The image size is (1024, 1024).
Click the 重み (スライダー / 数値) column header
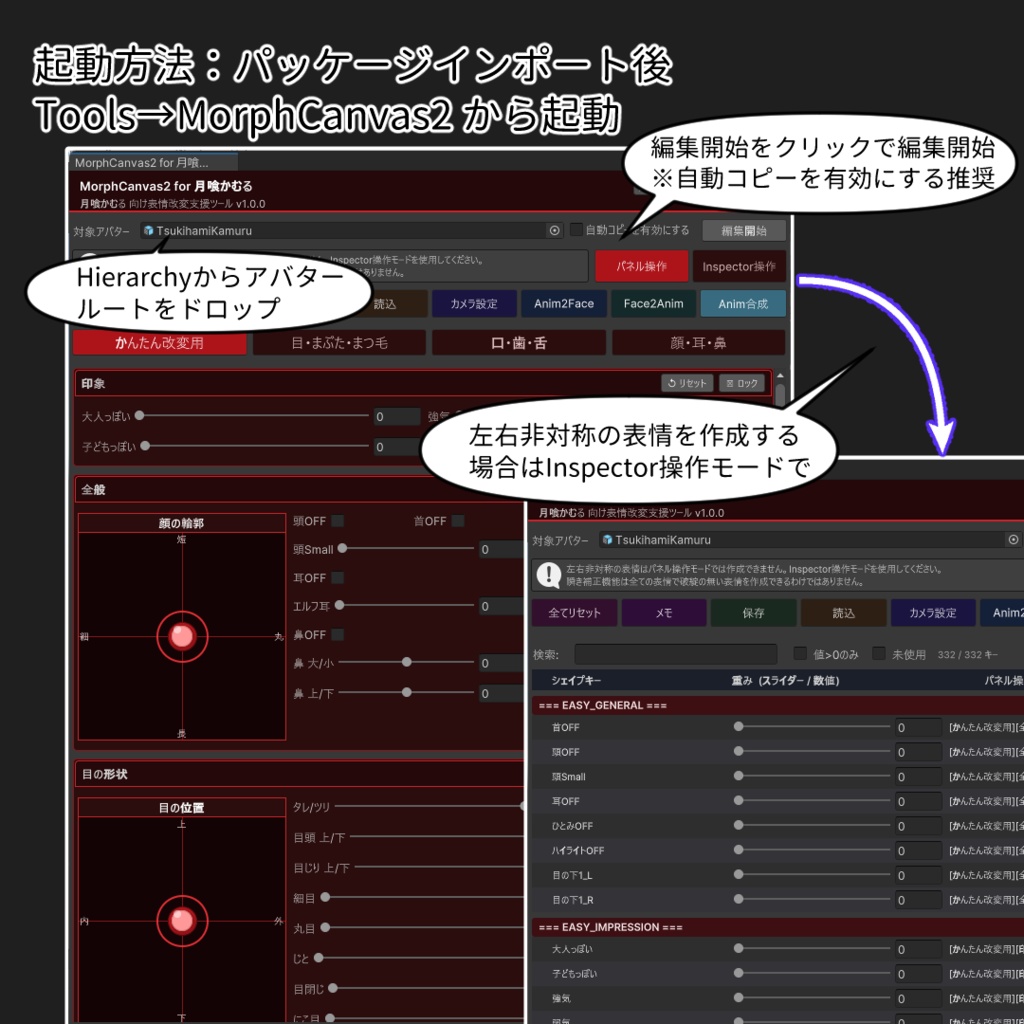(785, 680)
